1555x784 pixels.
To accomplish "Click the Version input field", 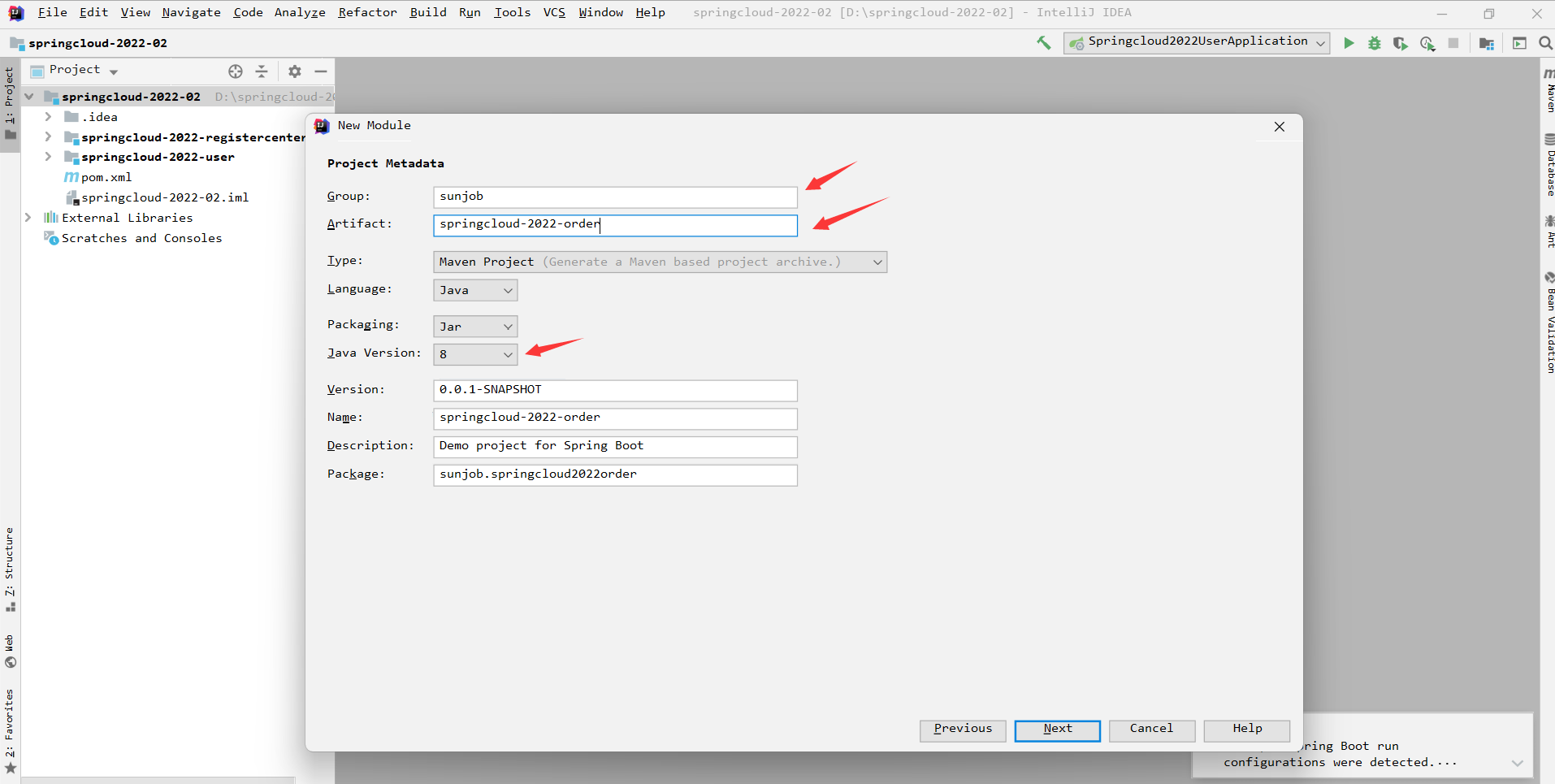I will (x=615, y=390).
